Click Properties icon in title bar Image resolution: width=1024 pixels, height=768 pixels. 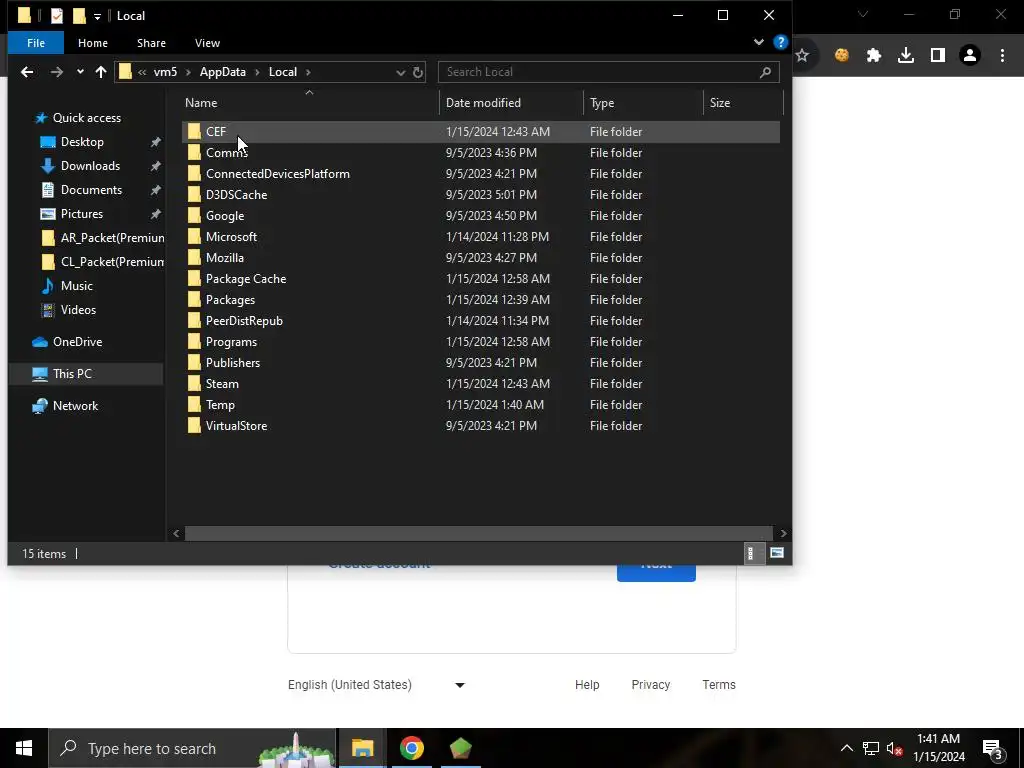click(57, 16)
